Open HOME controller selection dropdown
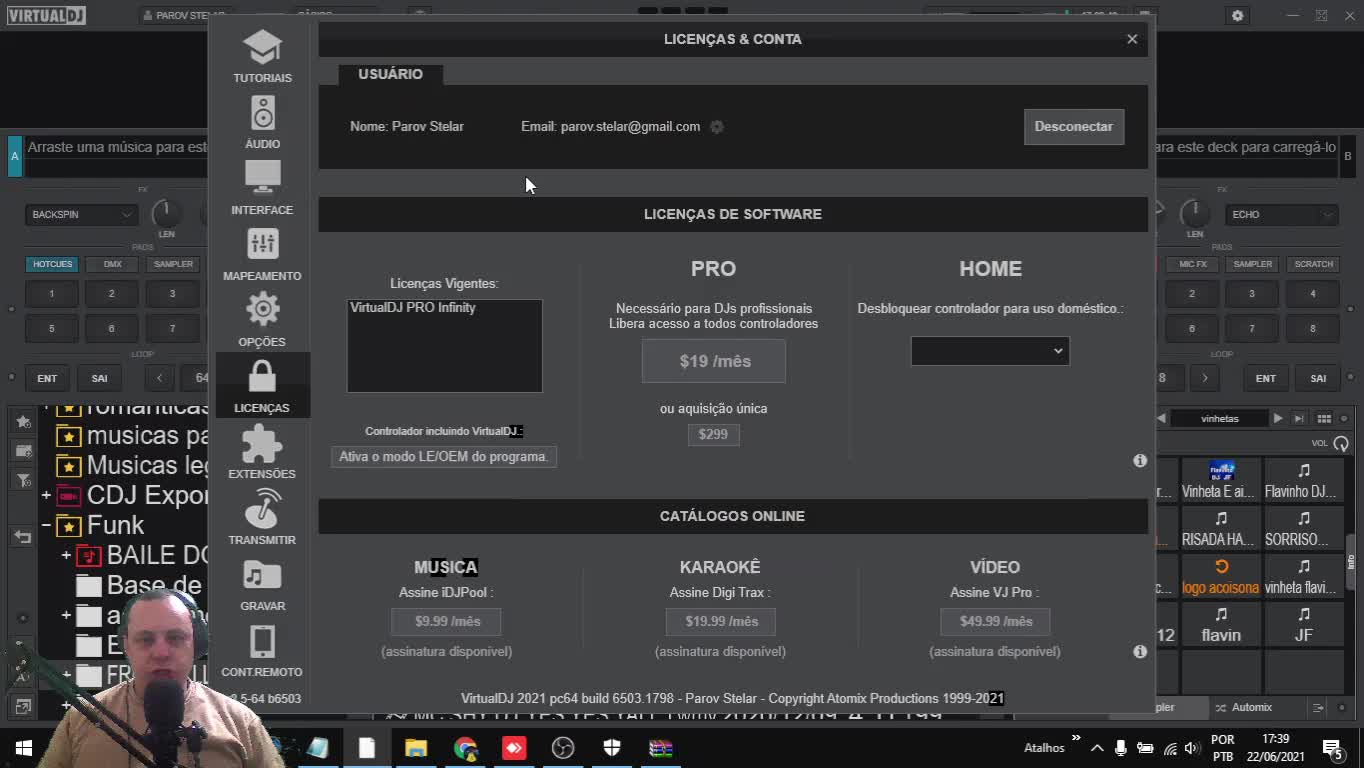 [x=990, y=351]
